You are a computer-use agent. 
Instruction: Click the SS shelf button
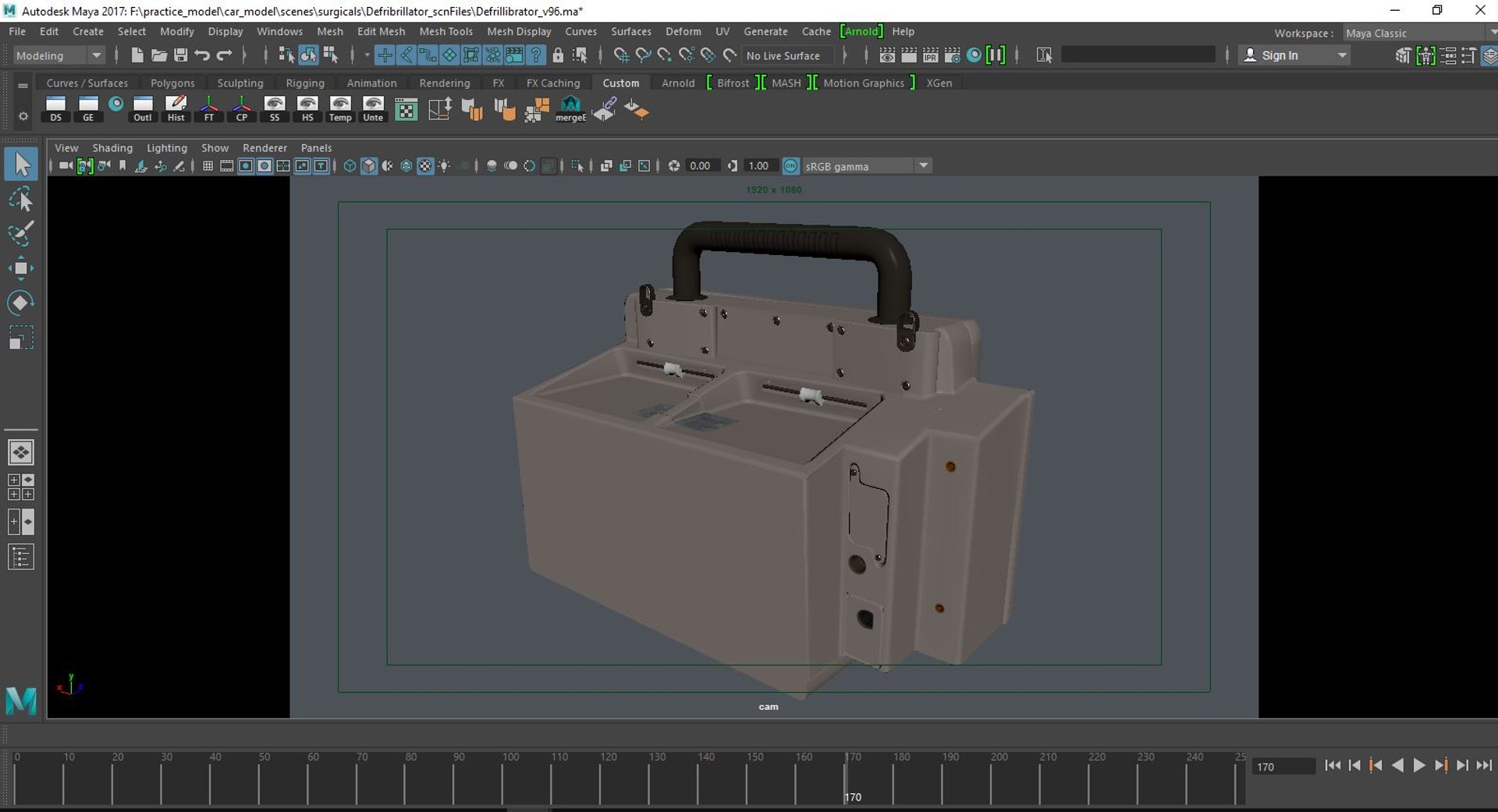click(275, 109)
